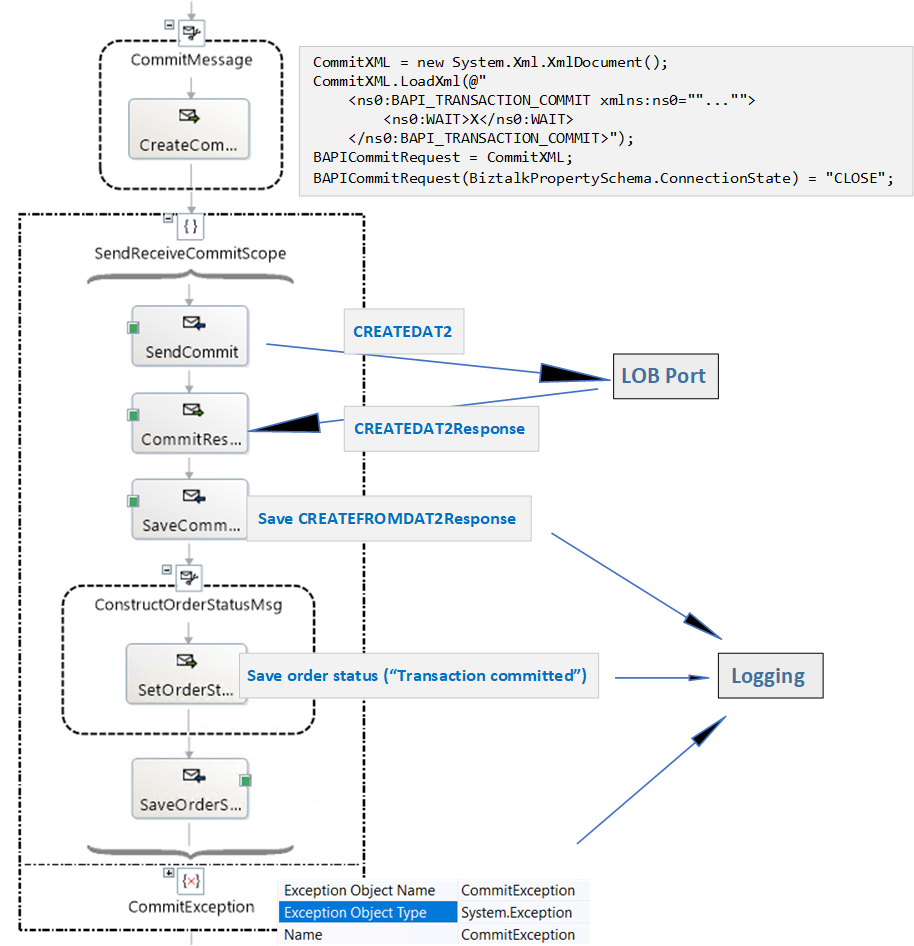This screenshot has height=946, width=914.
Task: Click the ConstructOrderStatusMsg label
Action: (188, 605)
